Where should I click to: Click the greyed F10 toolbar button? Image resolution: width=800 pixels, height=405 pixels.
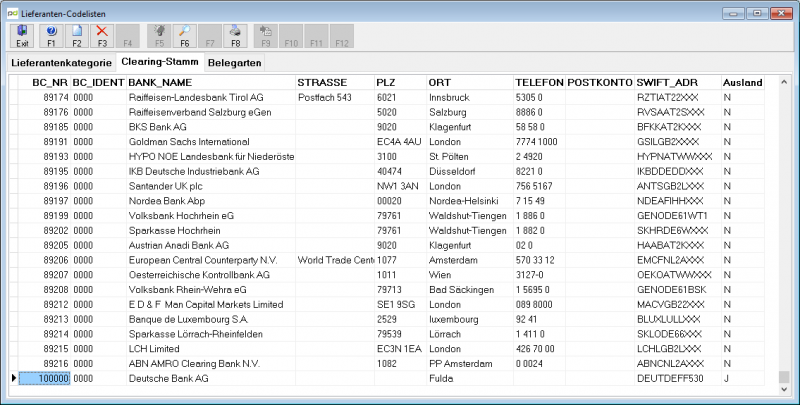pos(291,36)
